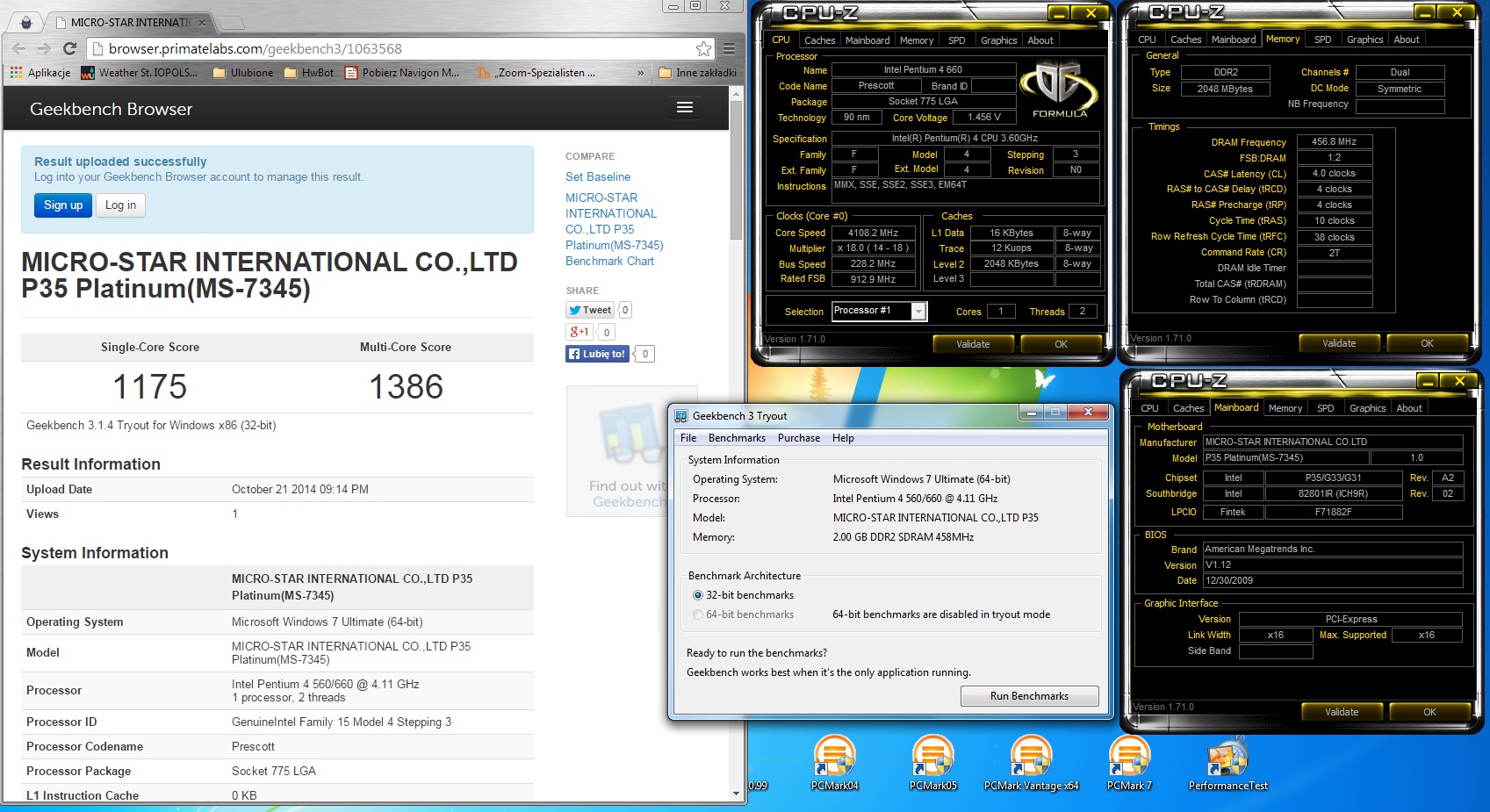Launch PCMark04 desktop shortcut

coord(835,763)
